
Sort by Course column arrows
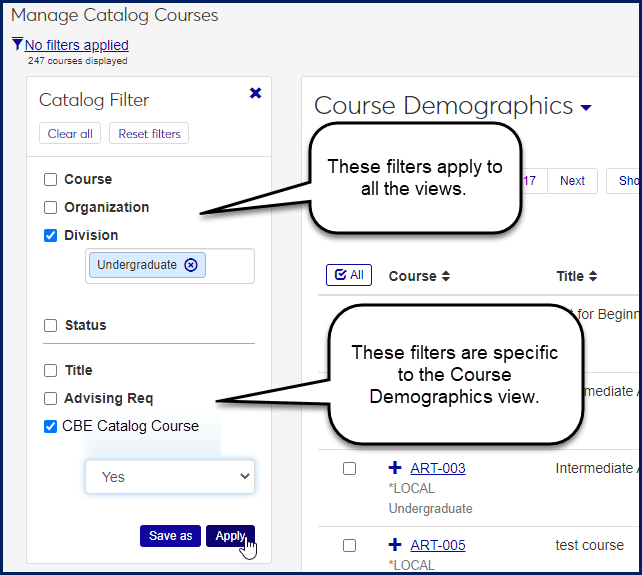click(446, 276)
